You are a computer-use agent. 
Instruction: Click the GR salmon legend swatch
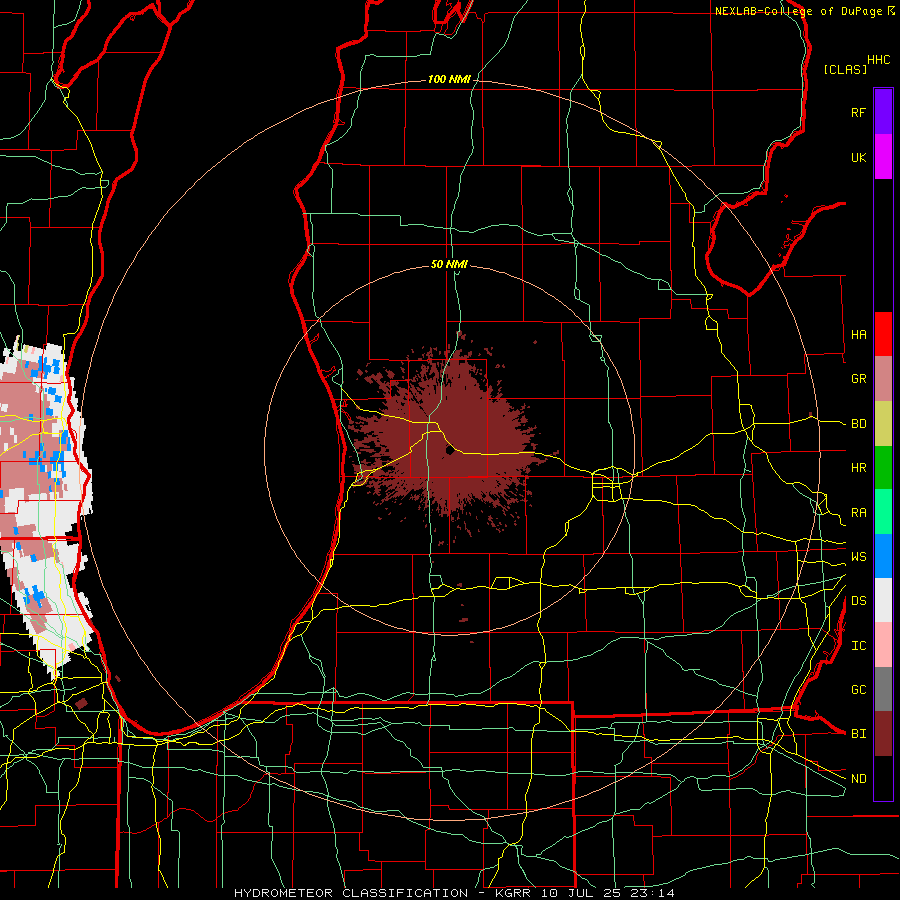pyautogui.click(x=883, y=379)
